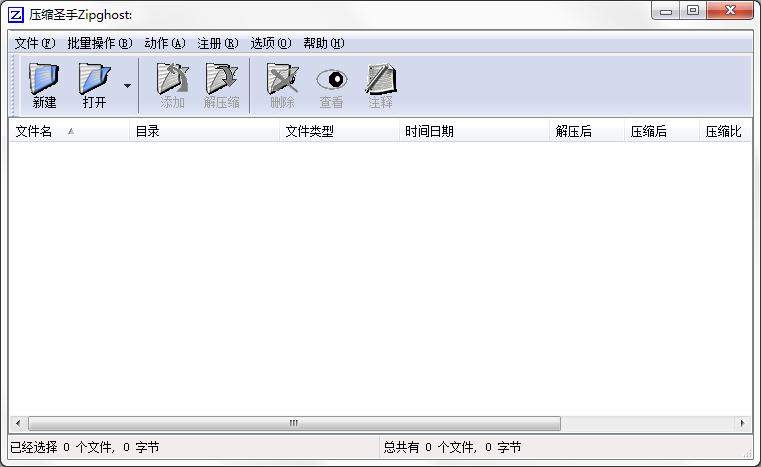761x467 pixels.
Task: Click the 注释 (Comment) toolbar icon
Action: pyautogui.click(x=380, y=78)
